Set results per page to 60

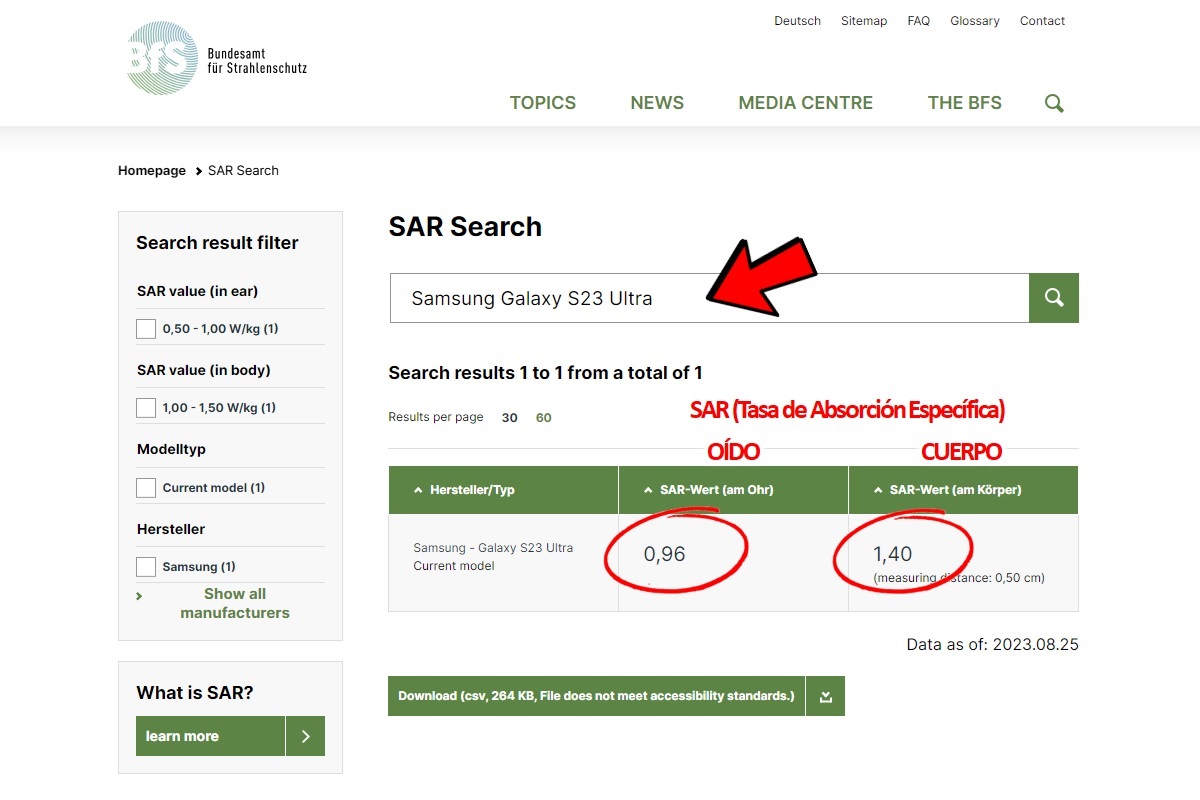[544, 418]
